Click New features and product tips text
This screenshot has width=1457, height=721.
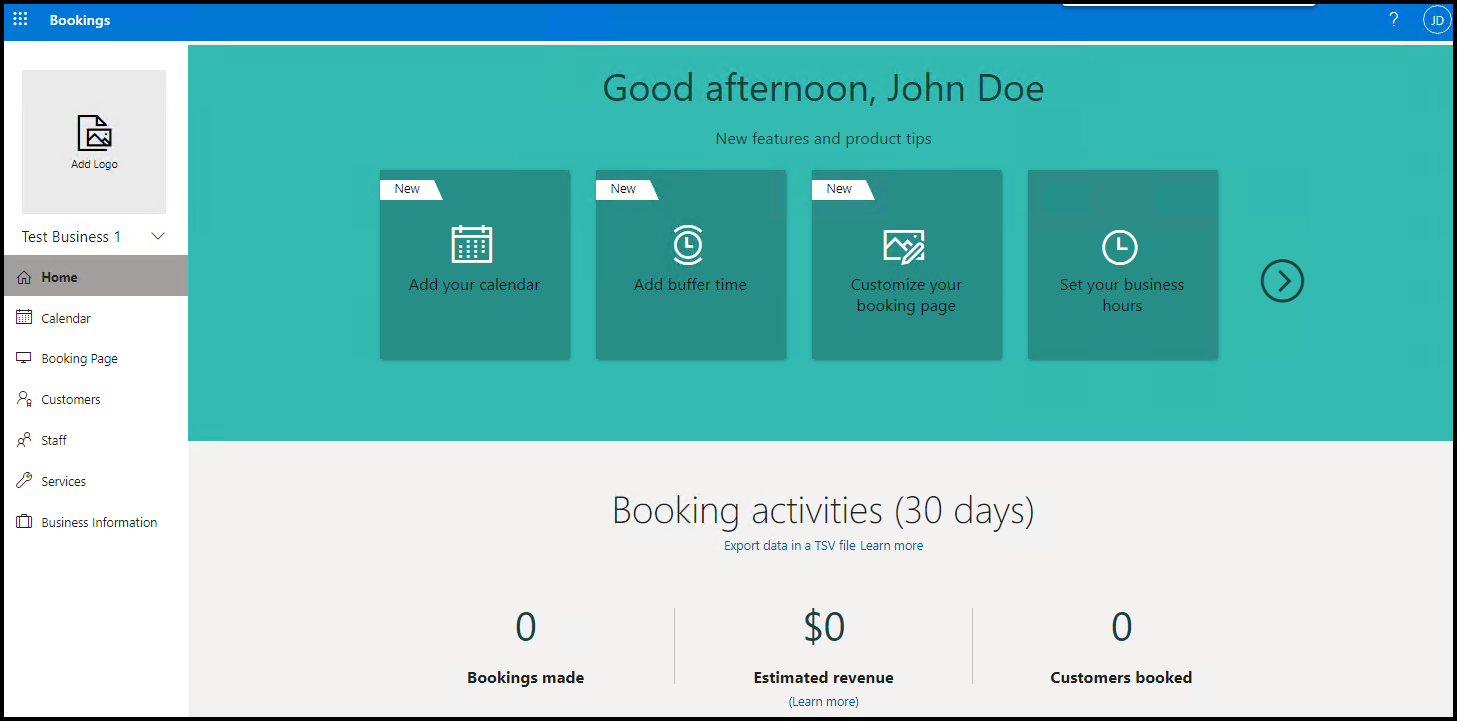tap(823, 139)
